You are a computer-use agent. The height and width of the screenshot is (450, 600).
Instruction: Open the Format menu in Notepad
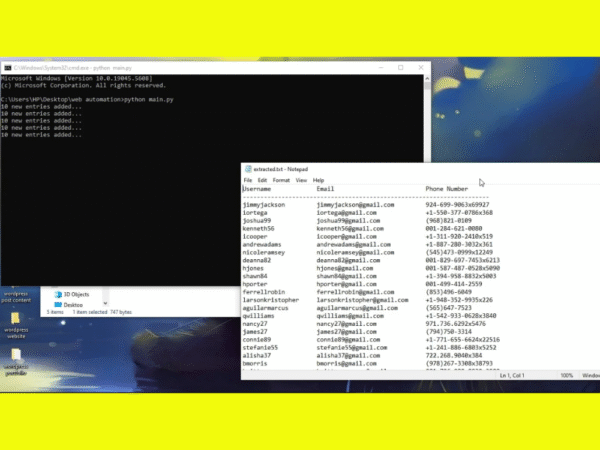[281, 180]
